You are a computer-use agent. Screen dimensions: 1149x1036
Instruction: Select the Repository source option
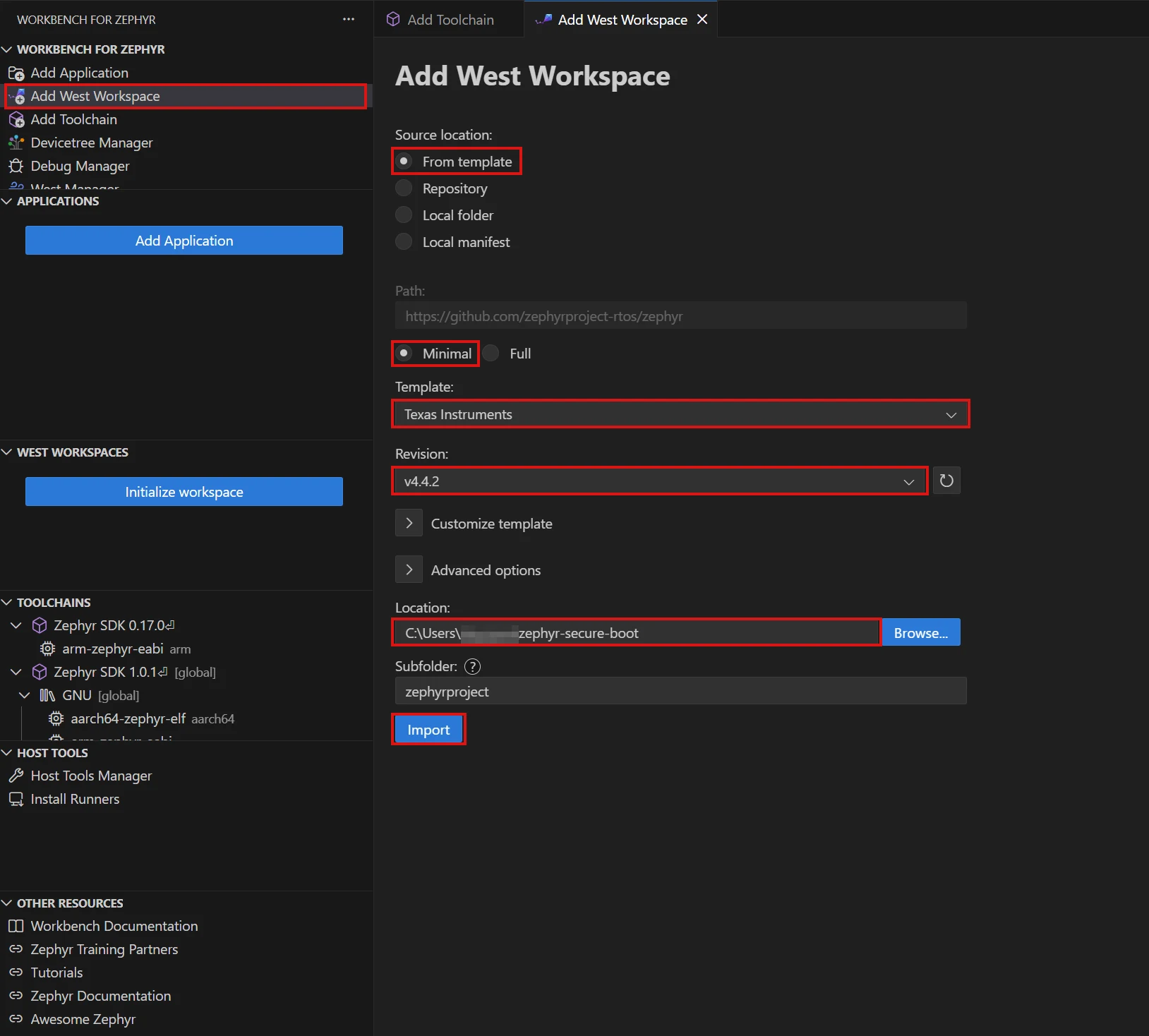(x=404, y=188)
